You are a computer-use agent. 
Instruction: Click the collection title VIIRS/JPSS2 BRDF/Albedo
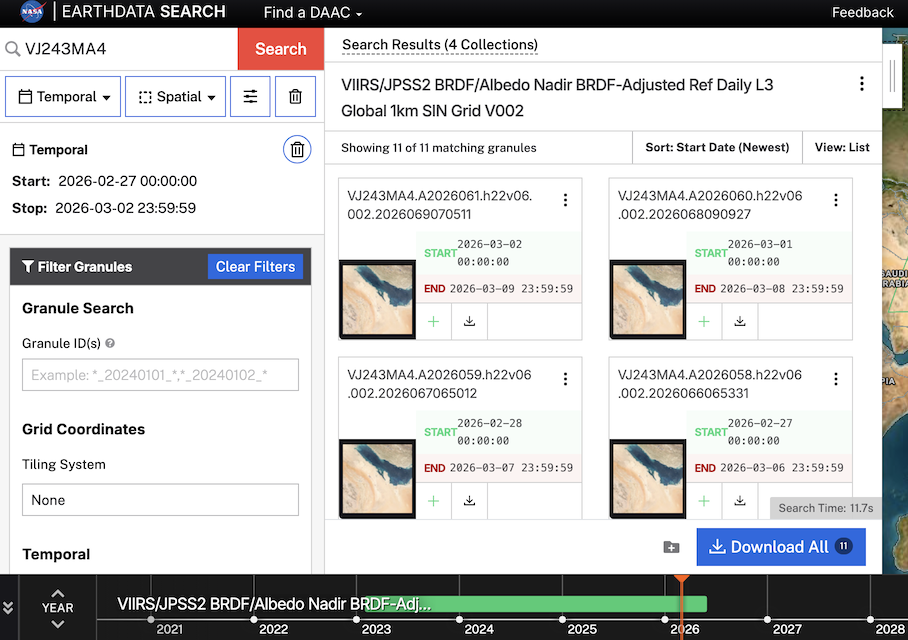556,97
